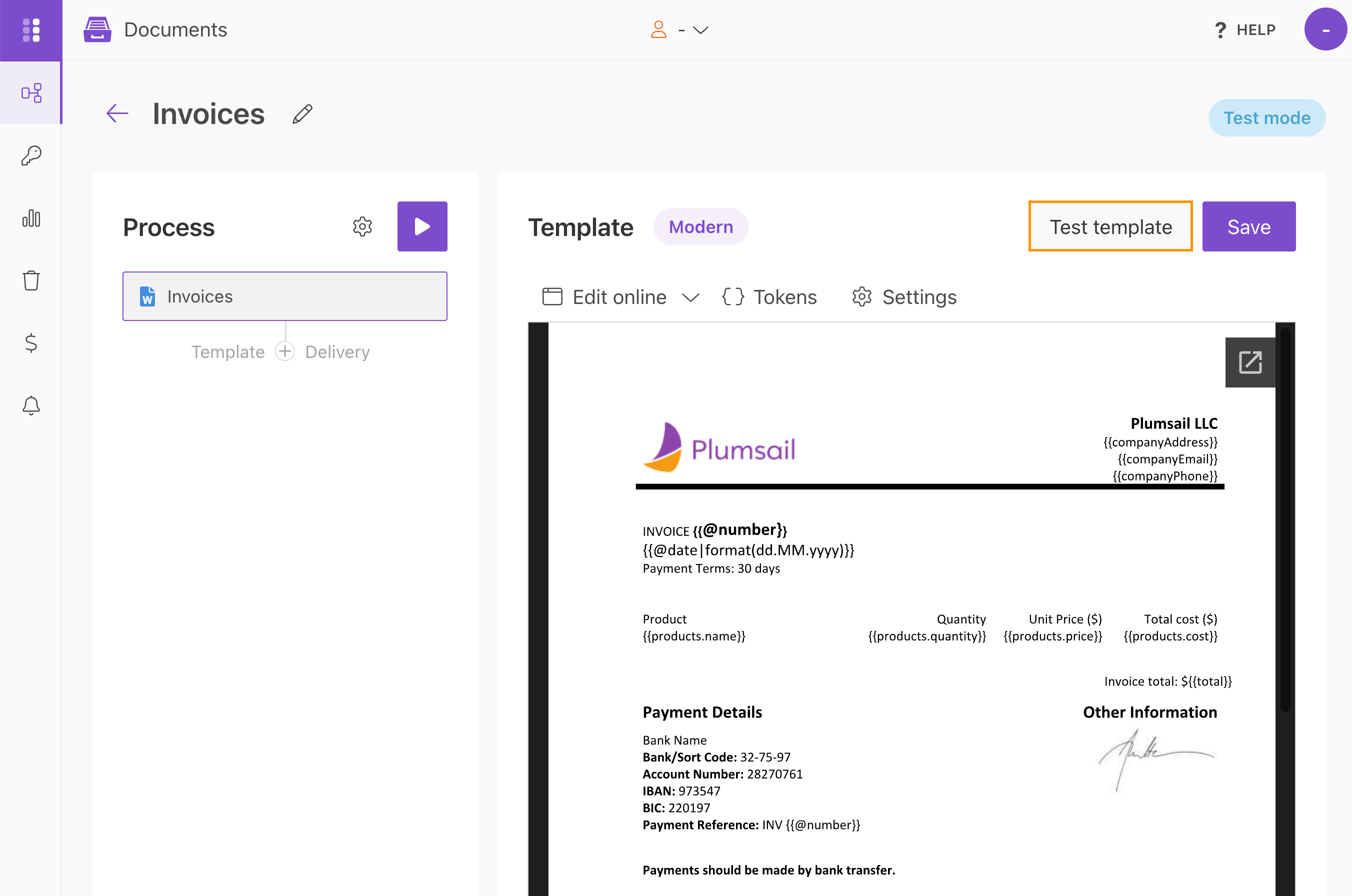The width and height of the screenshot is (1352, 896).
Task: Click the Modern template type badge
Action: point(700,227)
